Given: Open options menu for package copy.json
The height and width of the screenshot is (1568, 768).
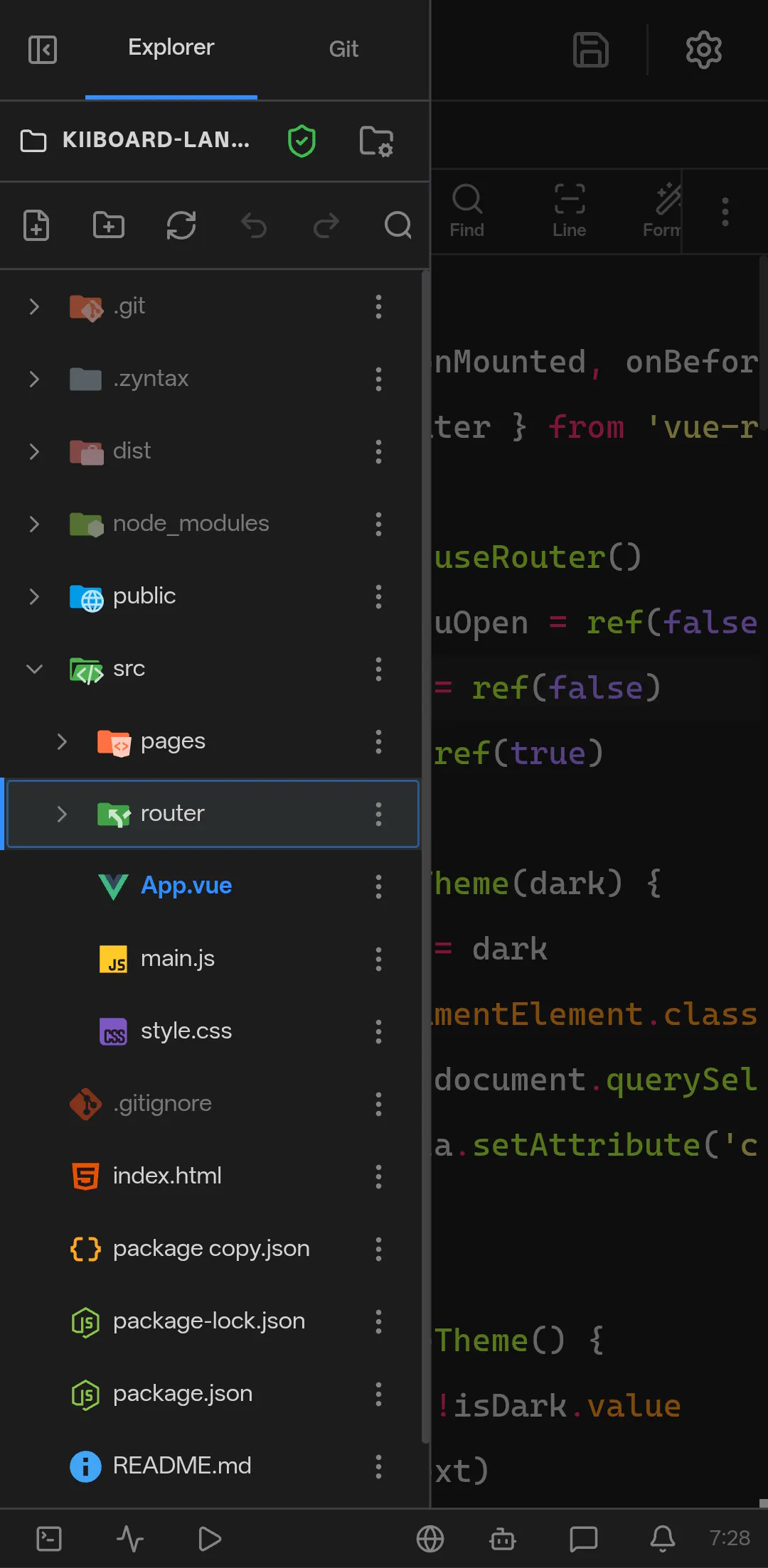Looking at the screenshot, I should click(x=378, y=1249).
